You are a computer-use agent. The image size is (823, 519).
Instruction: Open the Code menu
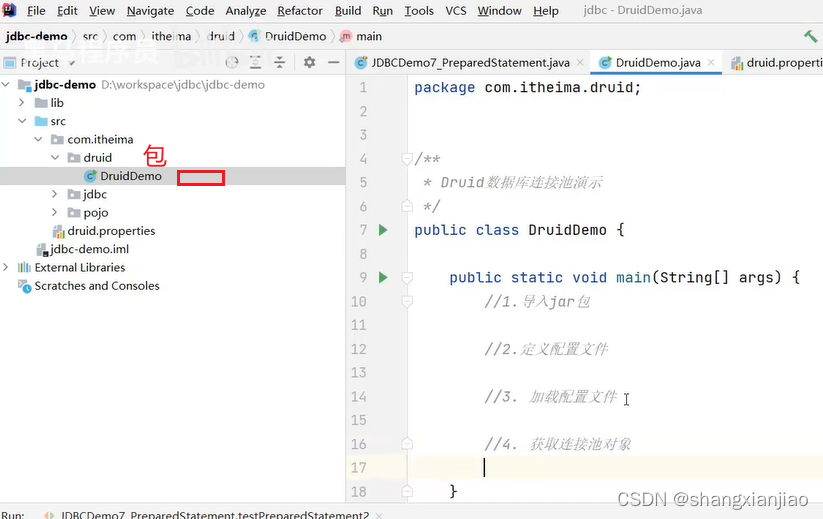click(200, 10)
